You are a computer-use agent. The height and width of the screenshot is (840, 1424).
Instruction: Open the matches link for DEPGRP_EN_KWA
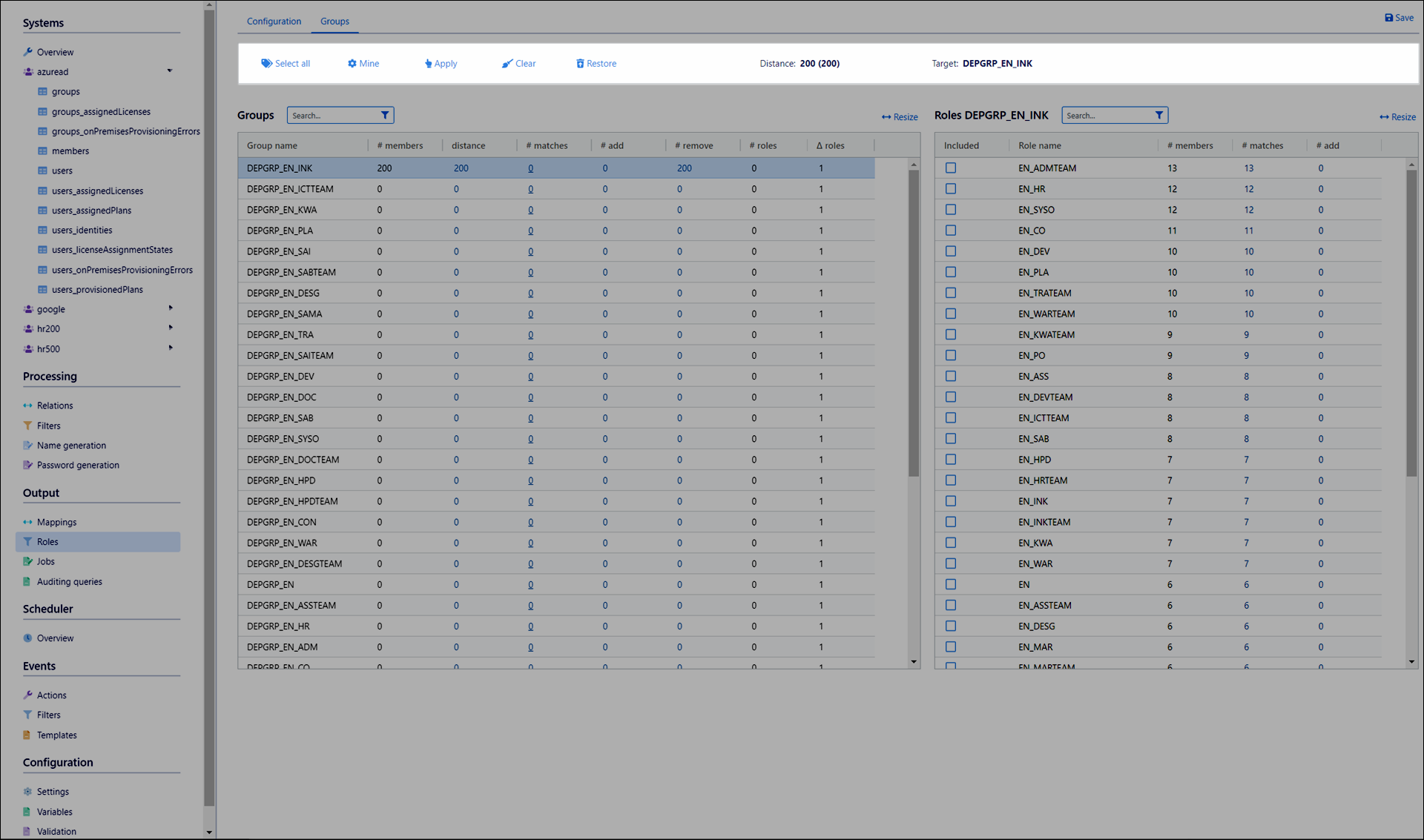[x=530, y=210]
